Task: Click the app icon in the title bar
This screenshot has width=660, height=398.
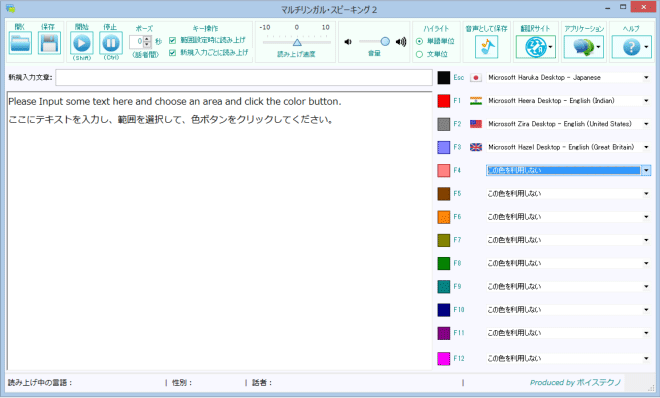Action: pyautogui.click(x=10, y=8)
